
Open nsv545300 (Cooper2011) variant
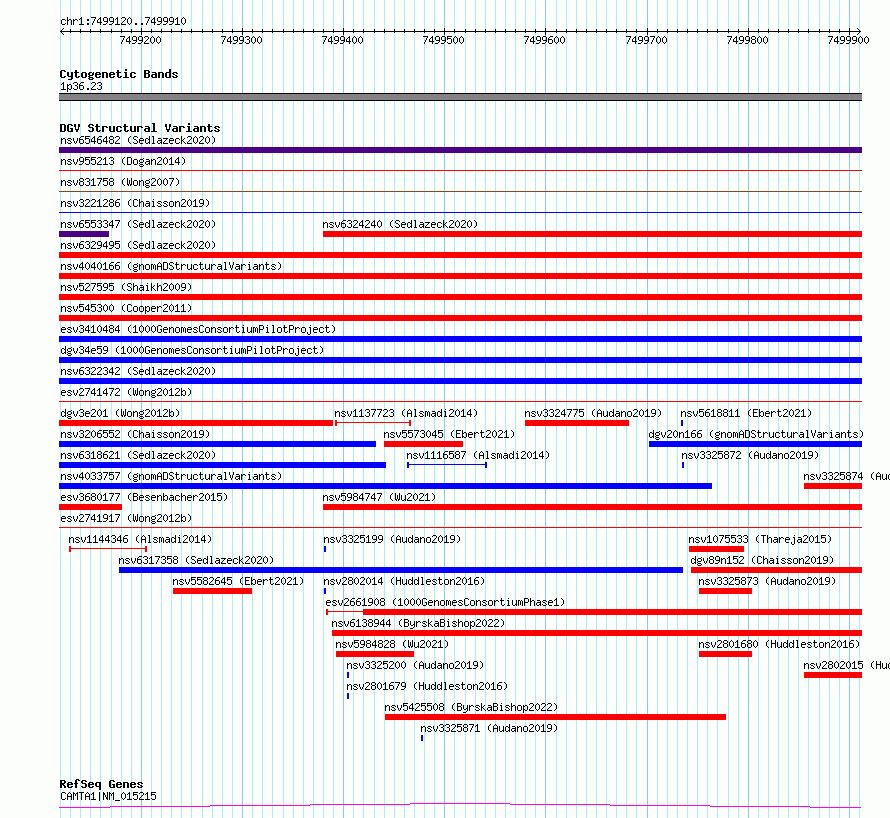click(x=126, y=308)
